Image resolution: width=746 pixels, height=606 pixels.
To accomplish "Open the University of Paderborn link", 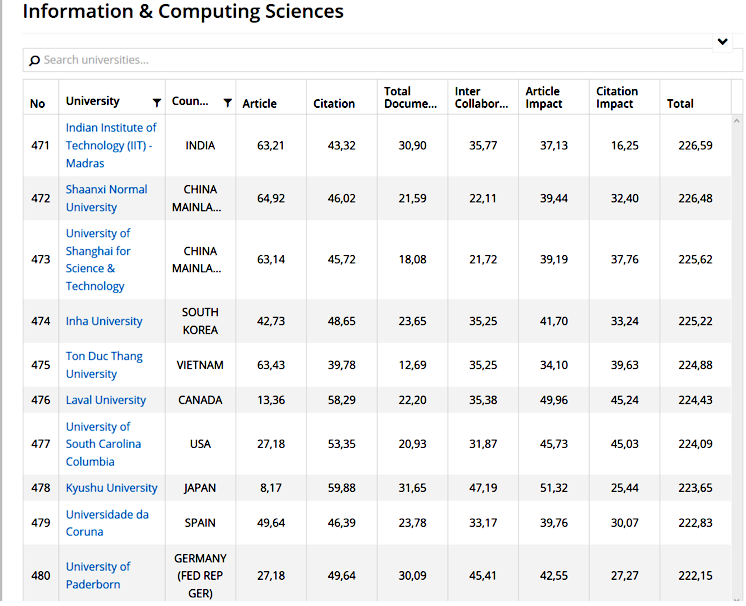I will pyautogui.click(x=98, y=575).
